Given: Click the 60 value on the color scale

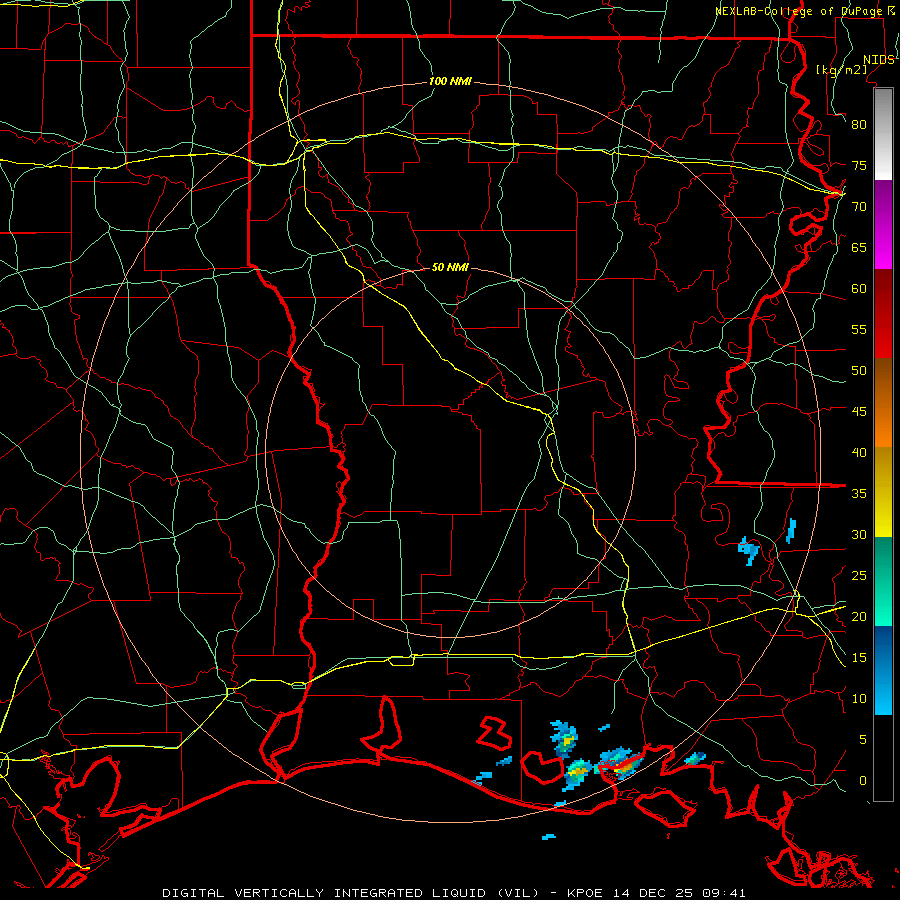Looking at the screenshot, I should (x=859, y=289).
